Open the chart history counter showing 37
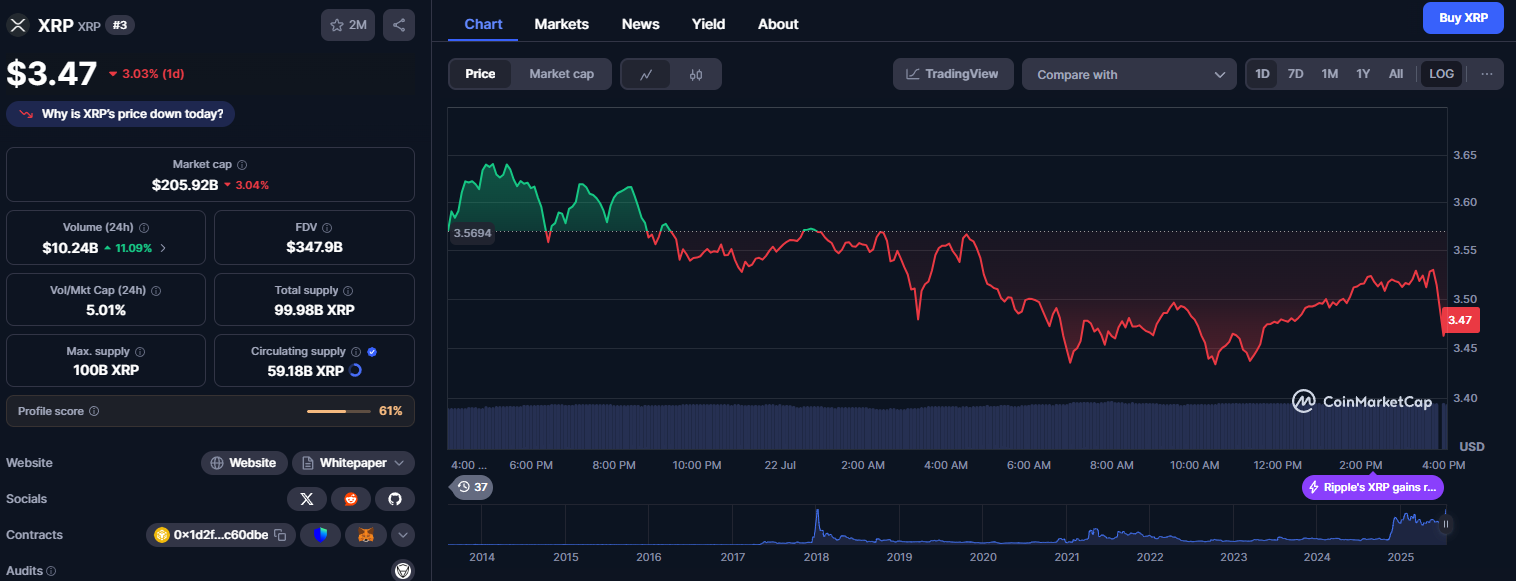The image size is (1516, 581). click(x=472, y=487)
